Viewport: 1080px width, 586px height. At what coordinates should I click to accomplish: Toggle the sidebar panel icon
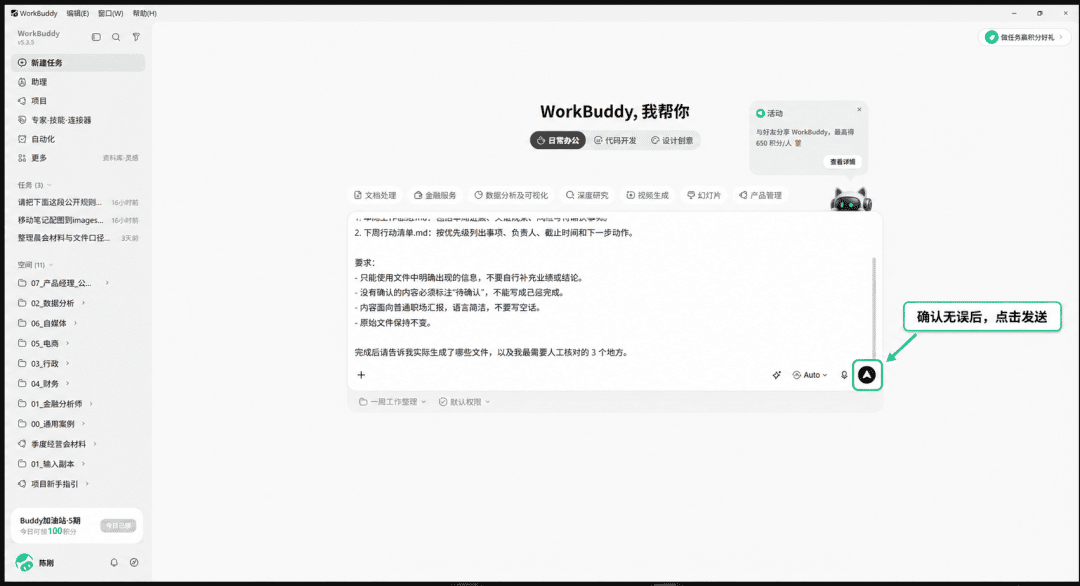(96, 37)
